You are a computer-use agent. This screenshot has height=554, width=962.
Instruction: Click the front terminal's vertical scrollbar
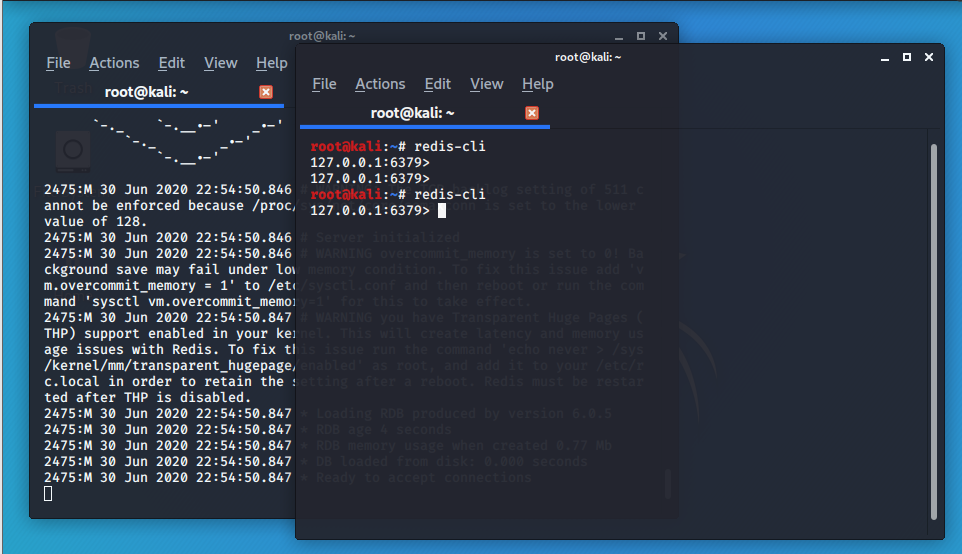(934, 331)
